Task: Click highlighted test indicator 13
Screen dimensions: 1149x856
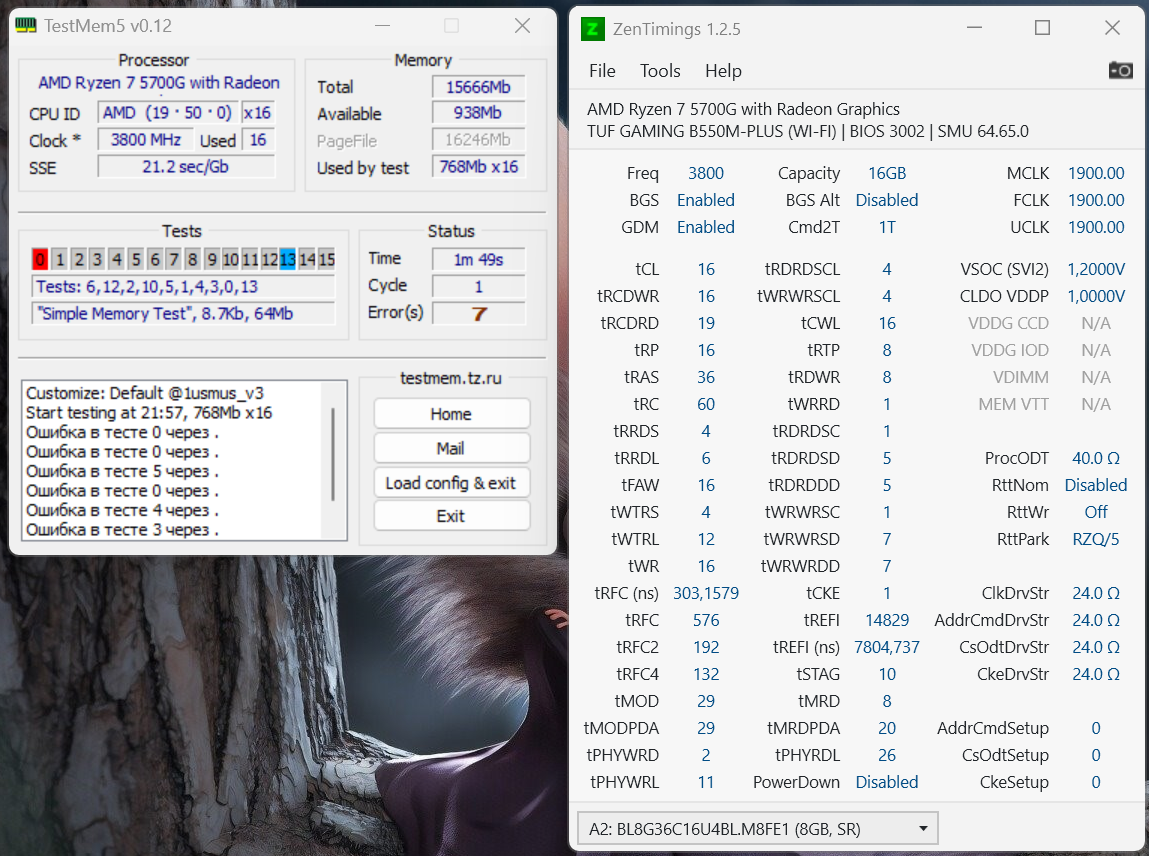Action: click(x=287, y=259)
